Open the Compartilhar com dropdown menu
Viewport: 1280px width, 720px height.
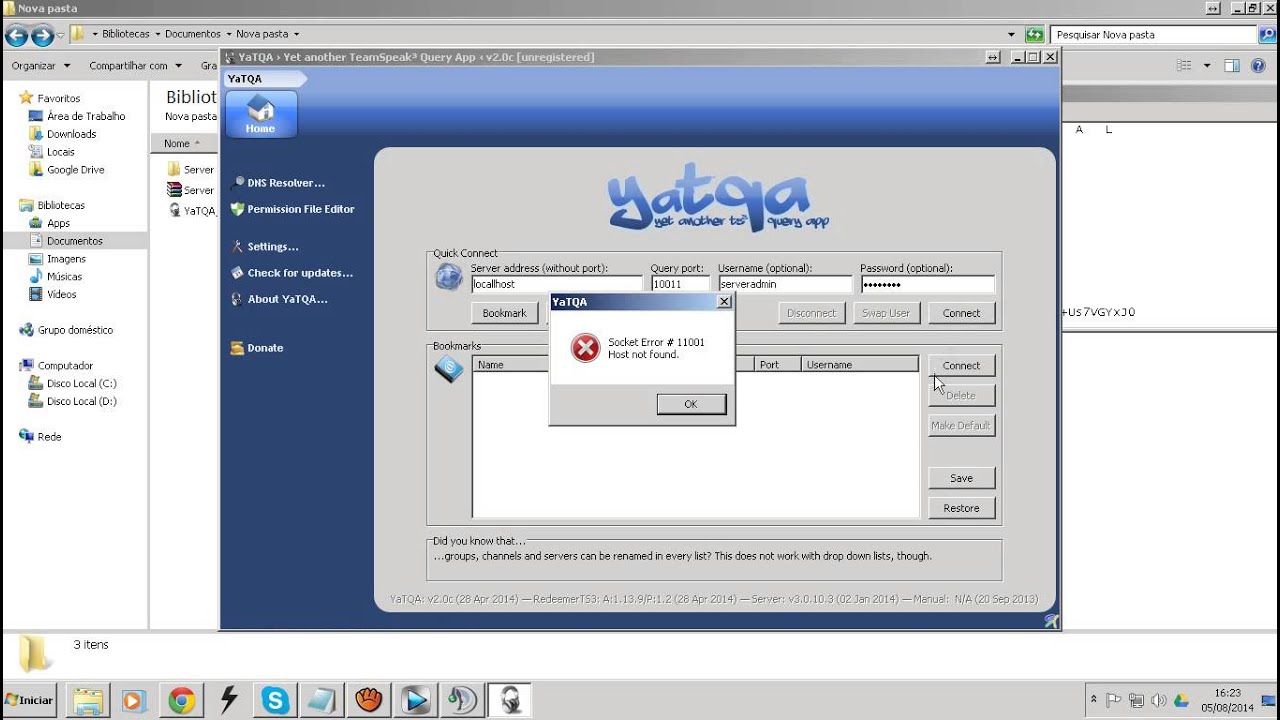tap(135, 66)
